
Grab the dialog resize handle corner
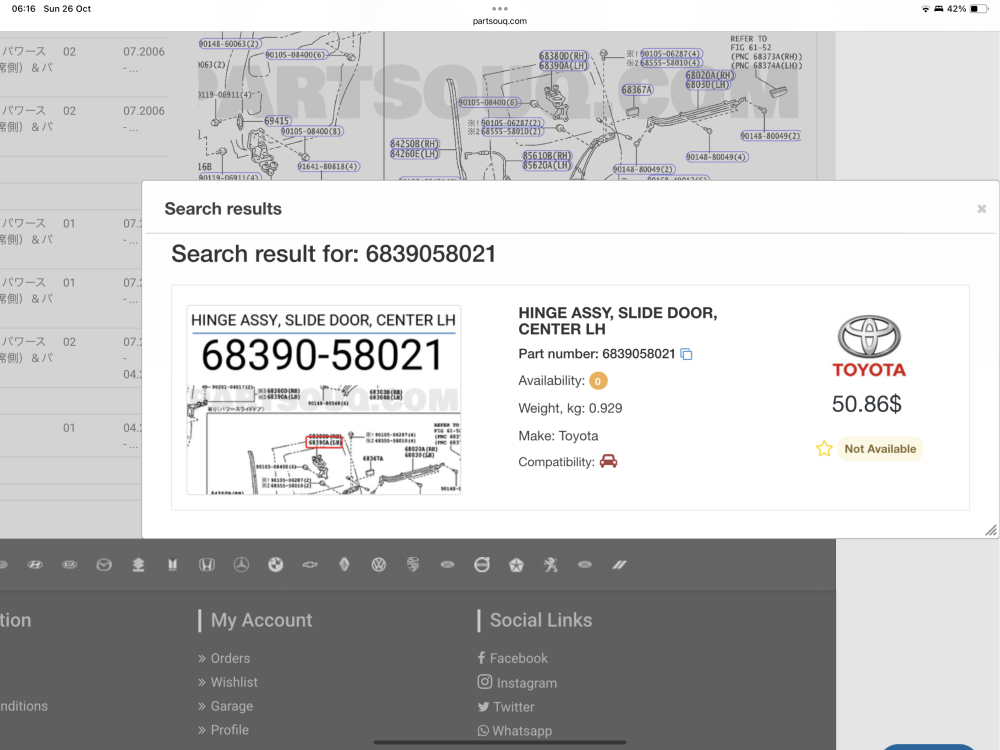point(991,530)
